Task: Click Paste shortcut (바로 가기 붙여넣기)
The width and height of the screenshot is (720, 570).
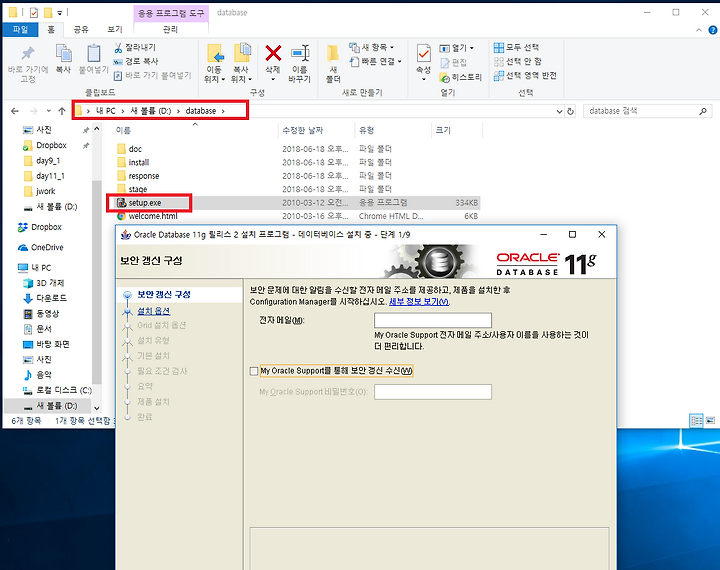Action: click(152, 75)
